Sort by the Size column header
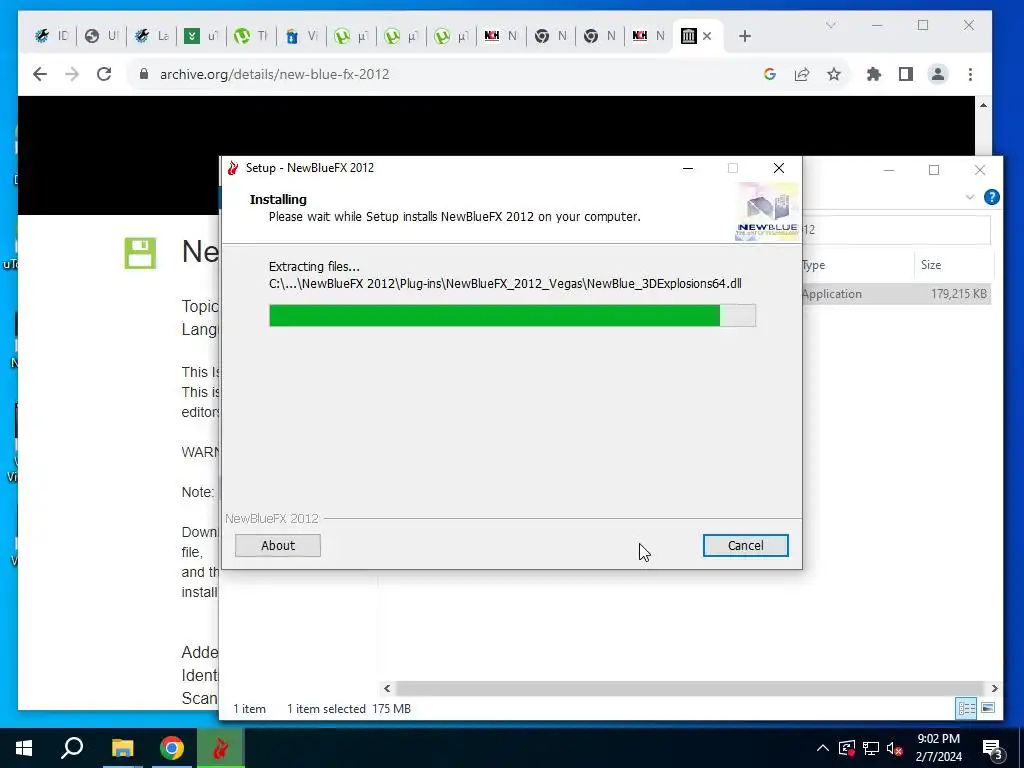The height and width of the screenshot is (768, 1024). [953, 264]
